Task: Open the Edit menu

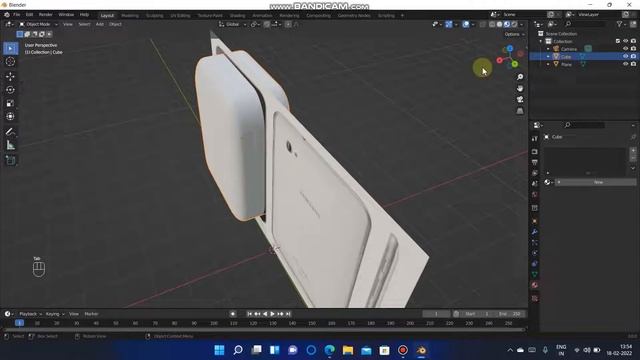Action: (29, 15)
